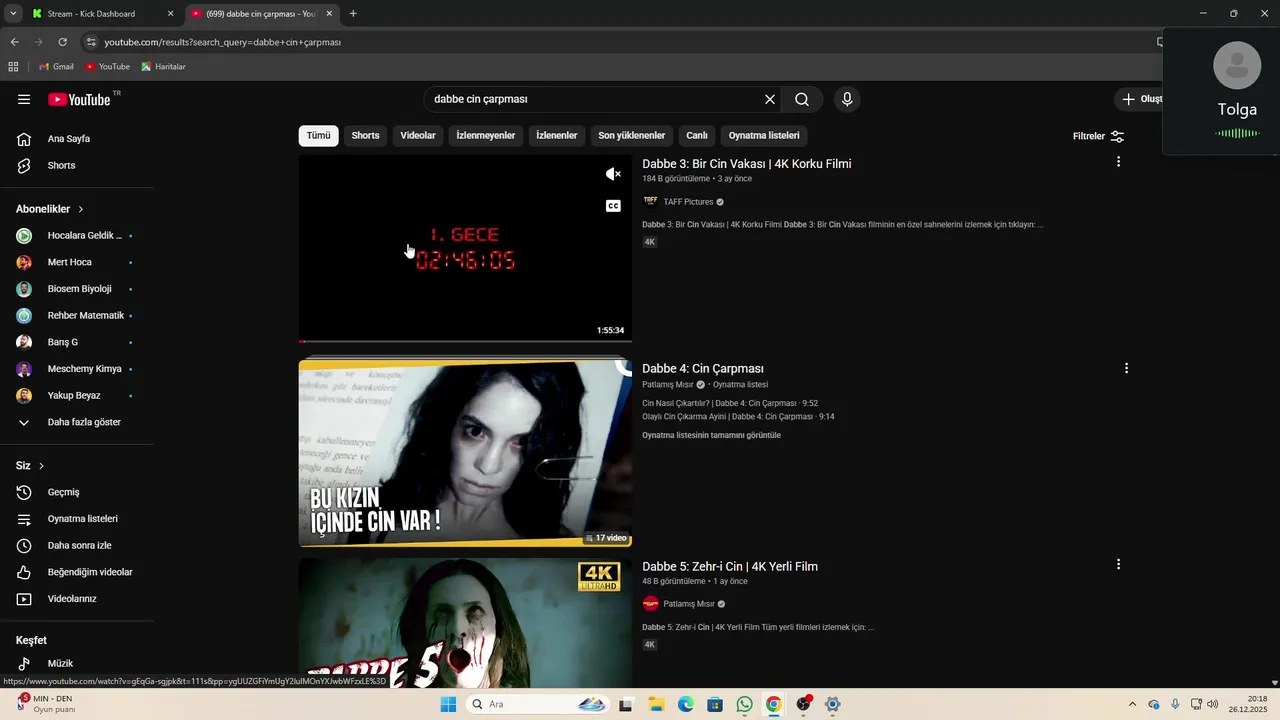Open Windows Start menu

point(448,704)
